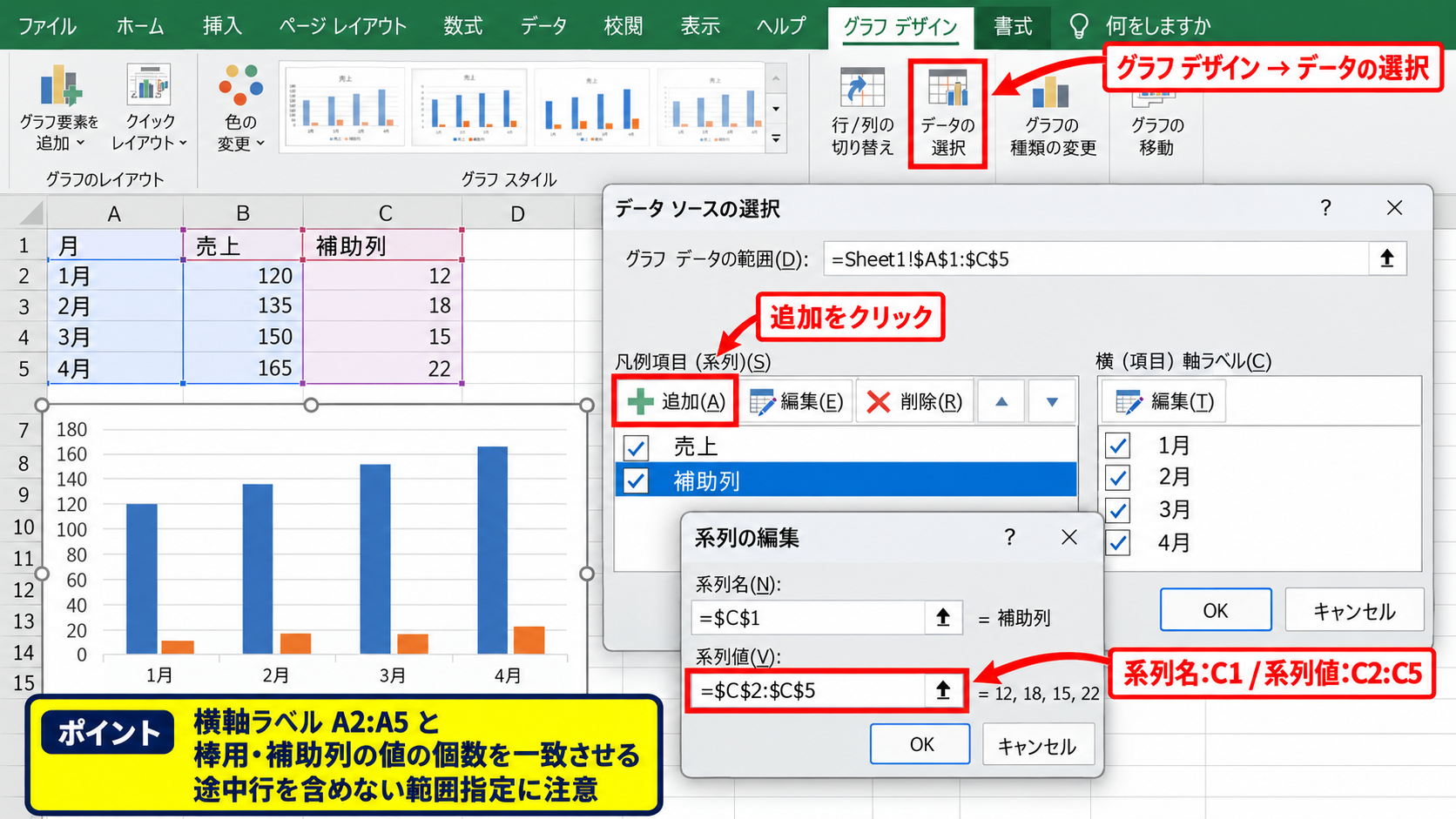Click 削除(R) to remove series
Image resolution: width=1456 pixels, height=819 pixels.
point(914,401)
